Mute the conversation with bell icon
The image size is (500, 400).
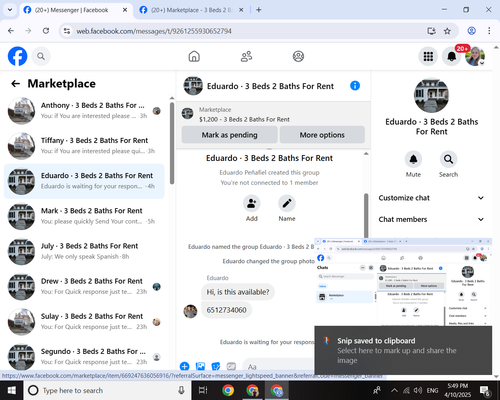413,159
